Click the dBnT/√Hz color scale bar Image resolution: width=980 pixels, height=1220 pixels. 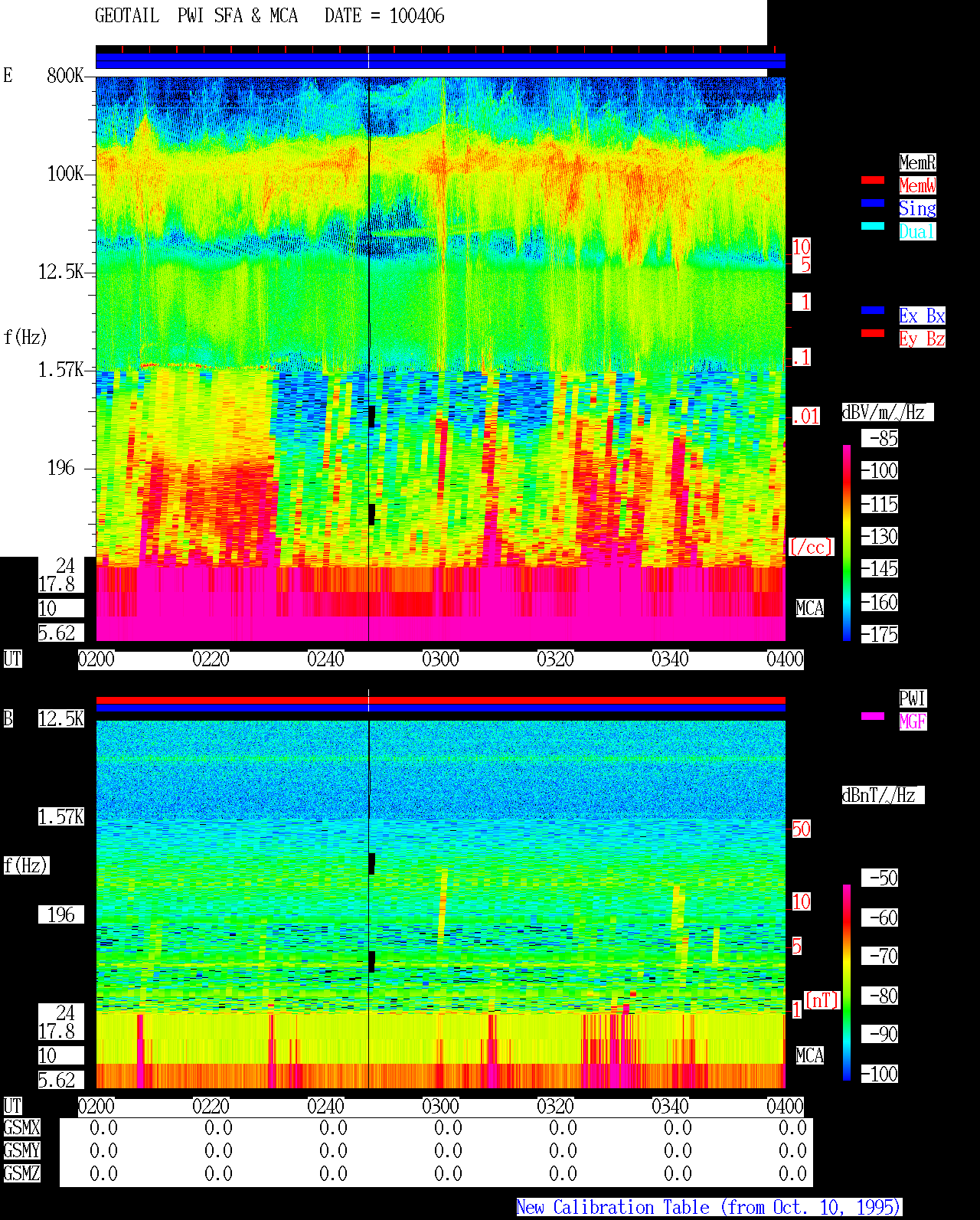847,982
